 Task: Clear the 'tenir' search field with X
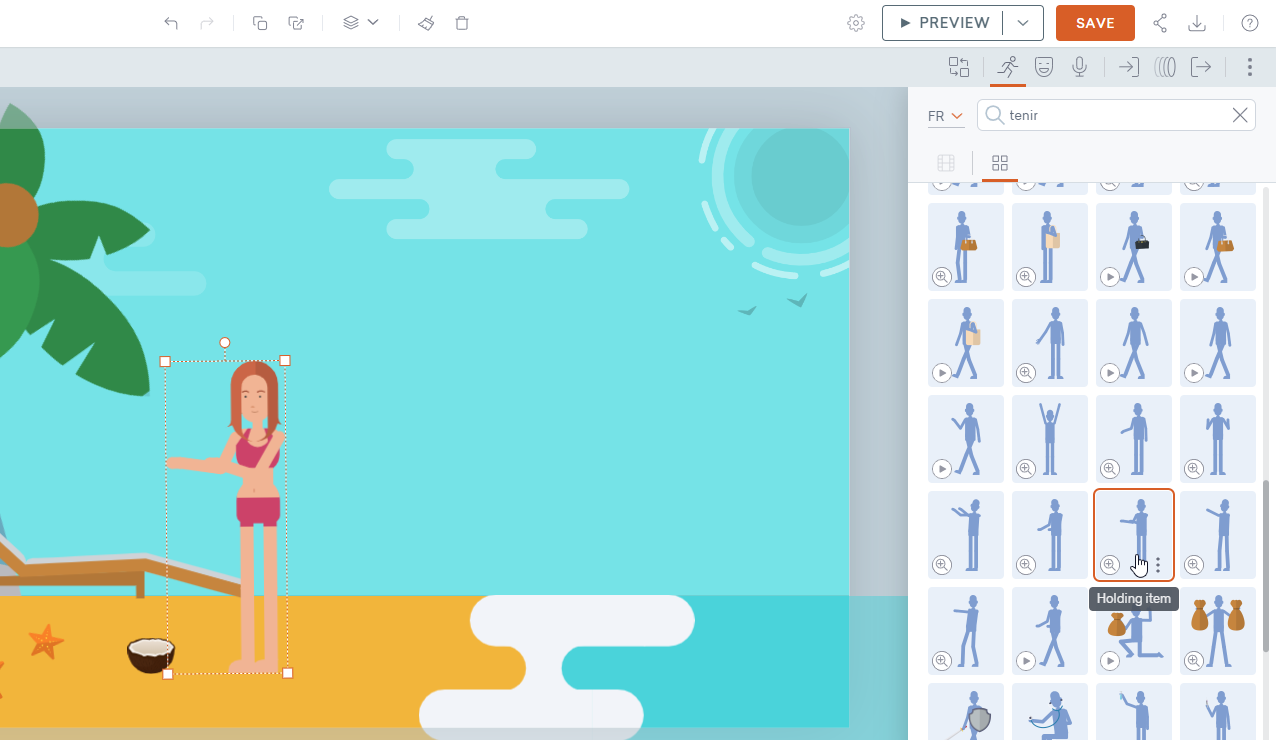(1240, 115)
